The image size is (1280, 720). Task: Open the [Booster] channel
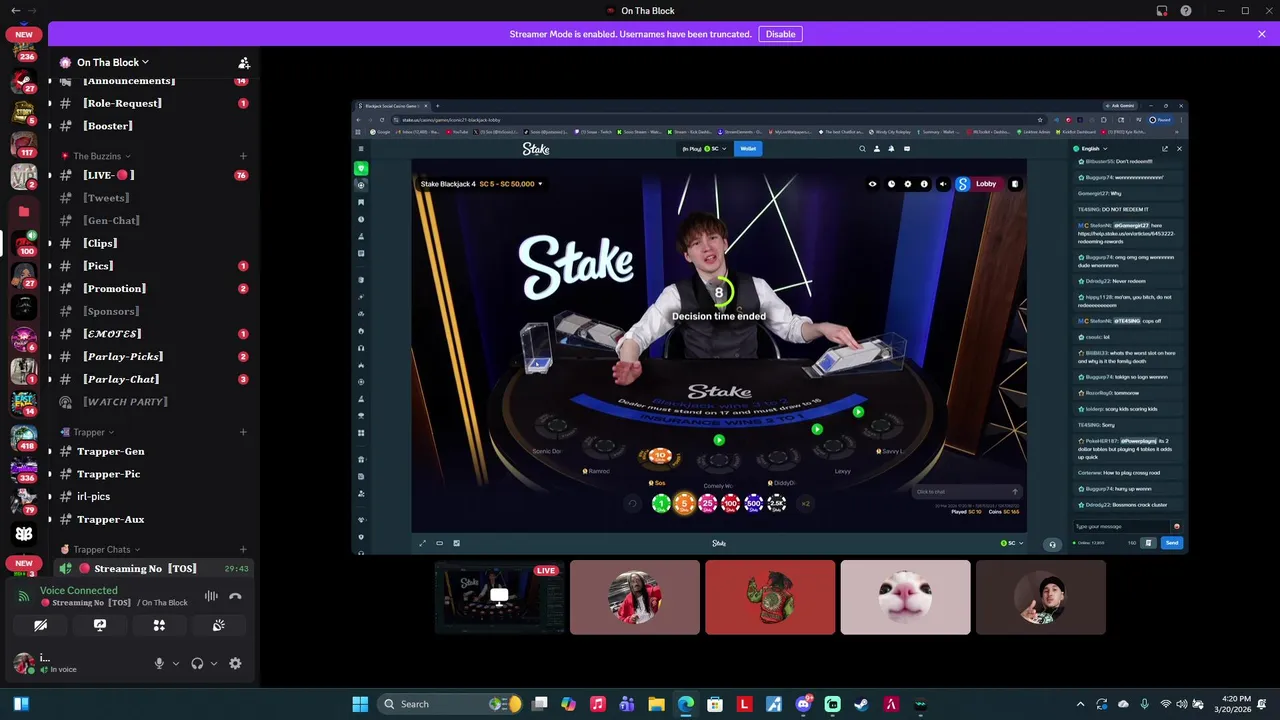click(x=154, y=126)
